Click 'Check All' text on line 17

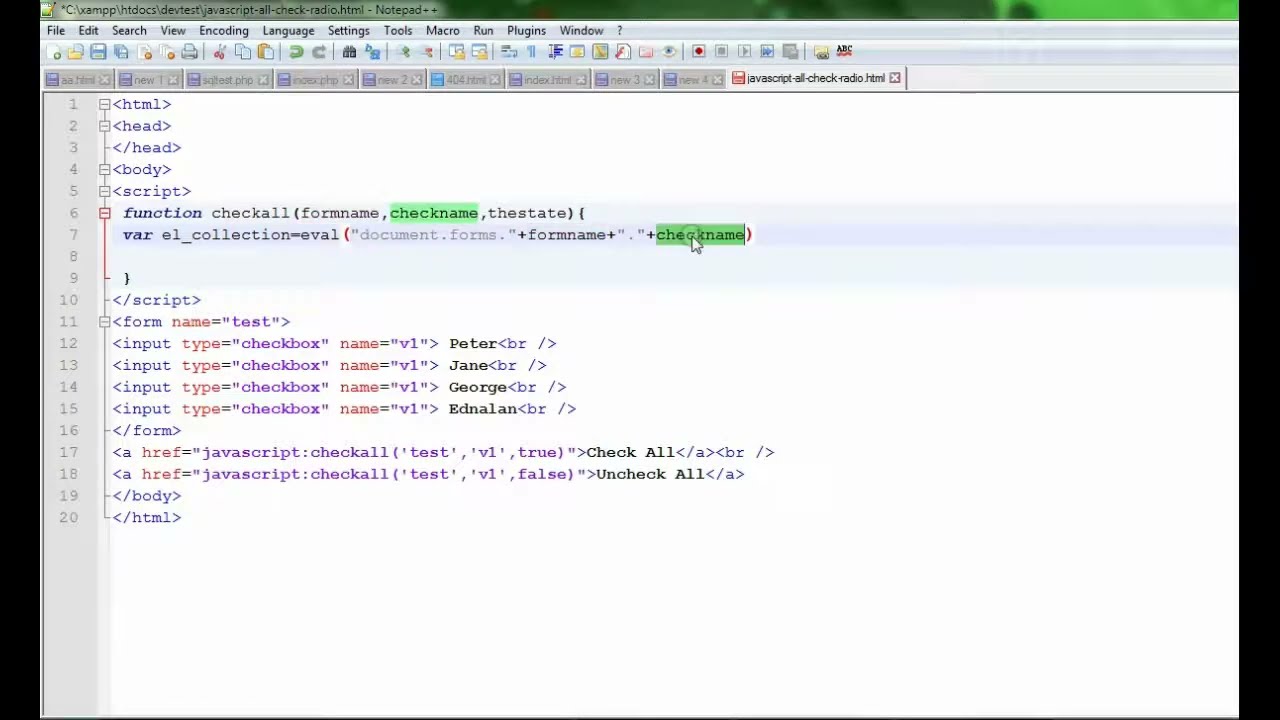click(x=630, y=452)
